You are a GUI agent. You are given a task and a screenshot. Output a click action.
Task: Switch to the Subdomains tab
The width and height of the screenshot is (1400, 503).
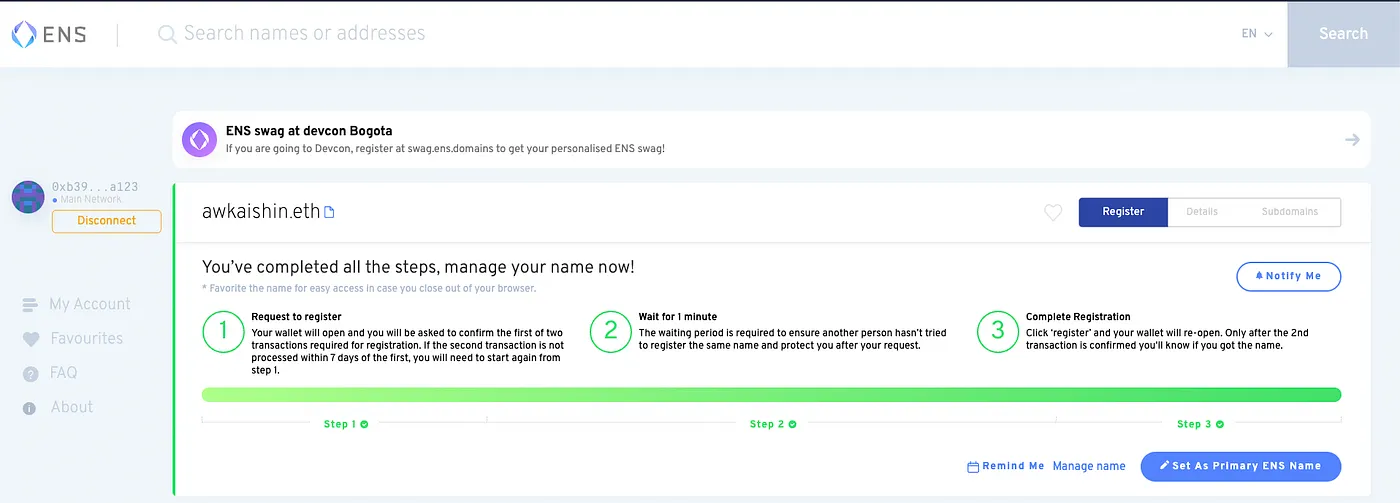(1290, 212)
